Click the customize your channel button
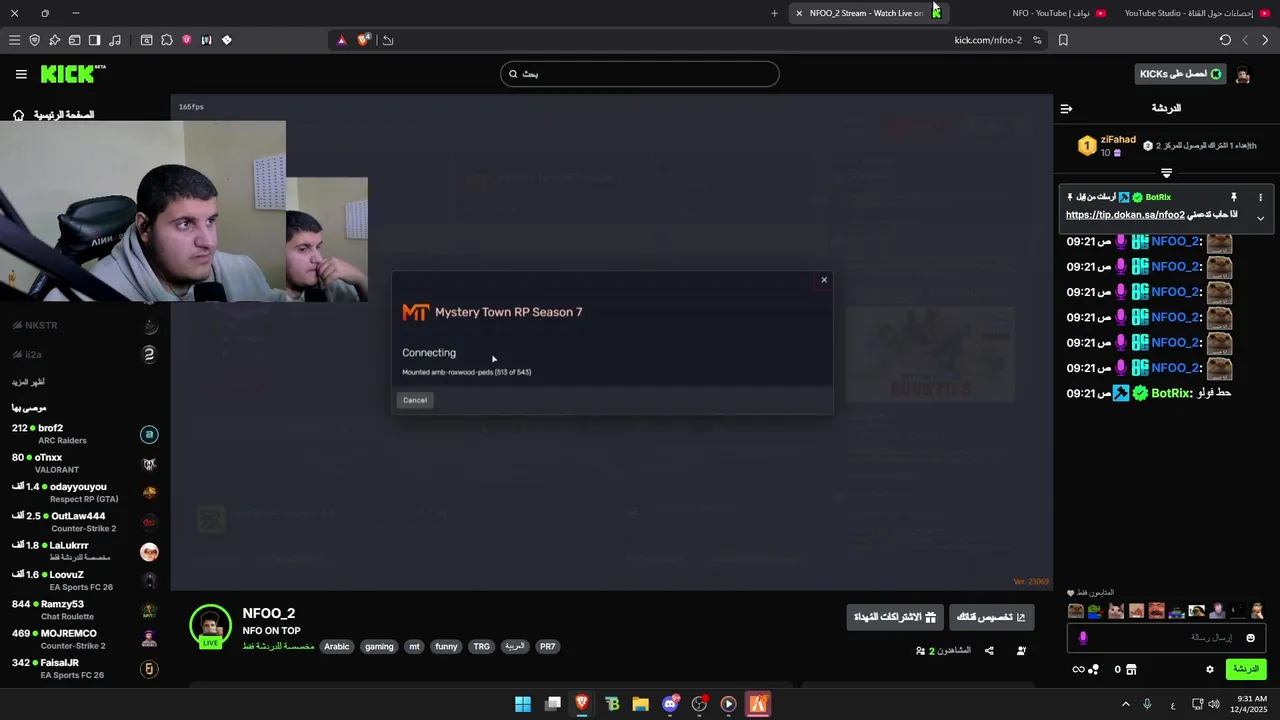Screen dimensions: 1280x720 tap(991, 617)
